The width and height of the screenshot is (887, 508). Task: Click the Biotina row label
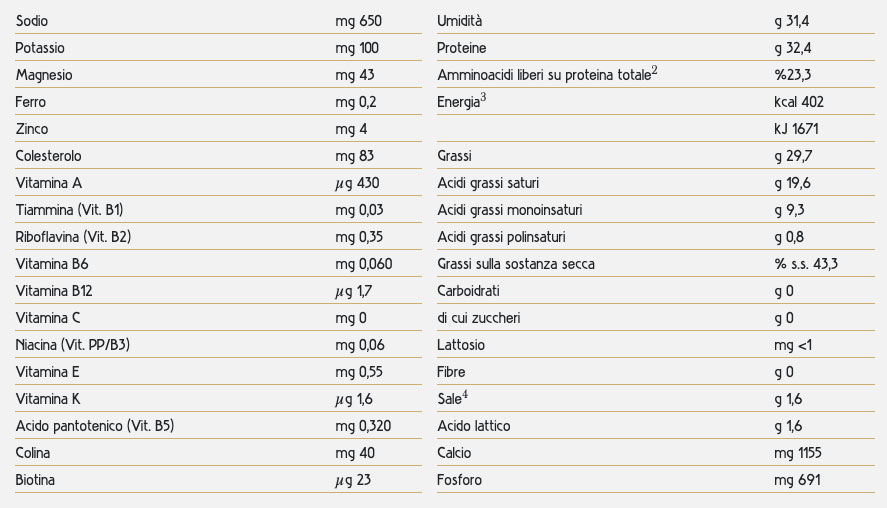[x=35, y=480]
